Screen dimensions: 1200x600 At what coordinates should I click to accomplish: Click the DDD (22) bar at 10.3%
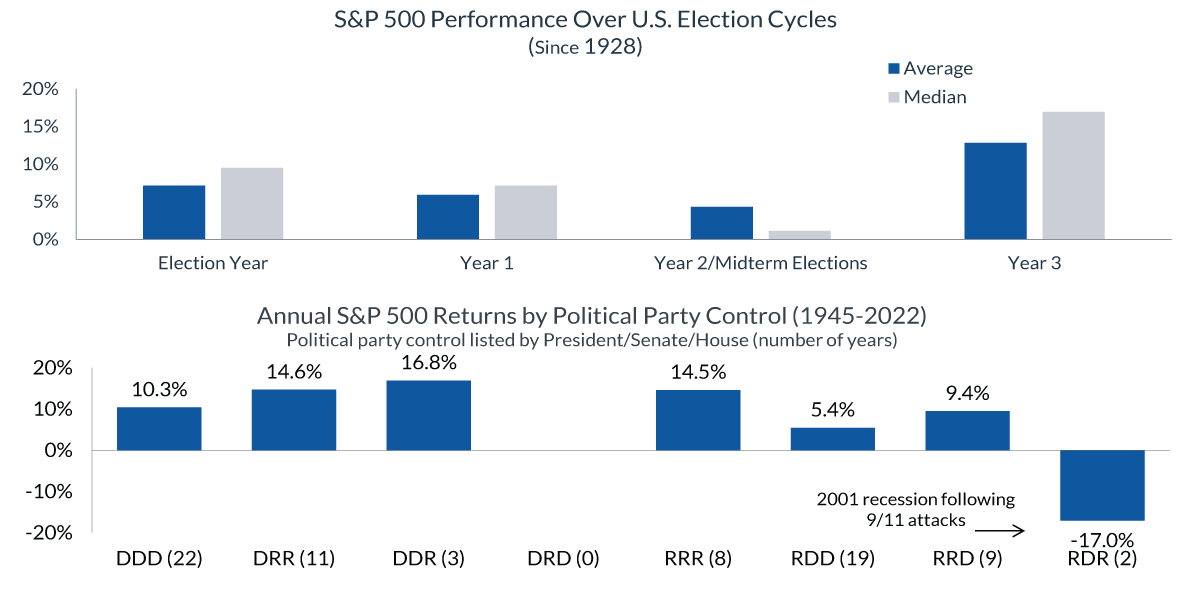(159, 429)
